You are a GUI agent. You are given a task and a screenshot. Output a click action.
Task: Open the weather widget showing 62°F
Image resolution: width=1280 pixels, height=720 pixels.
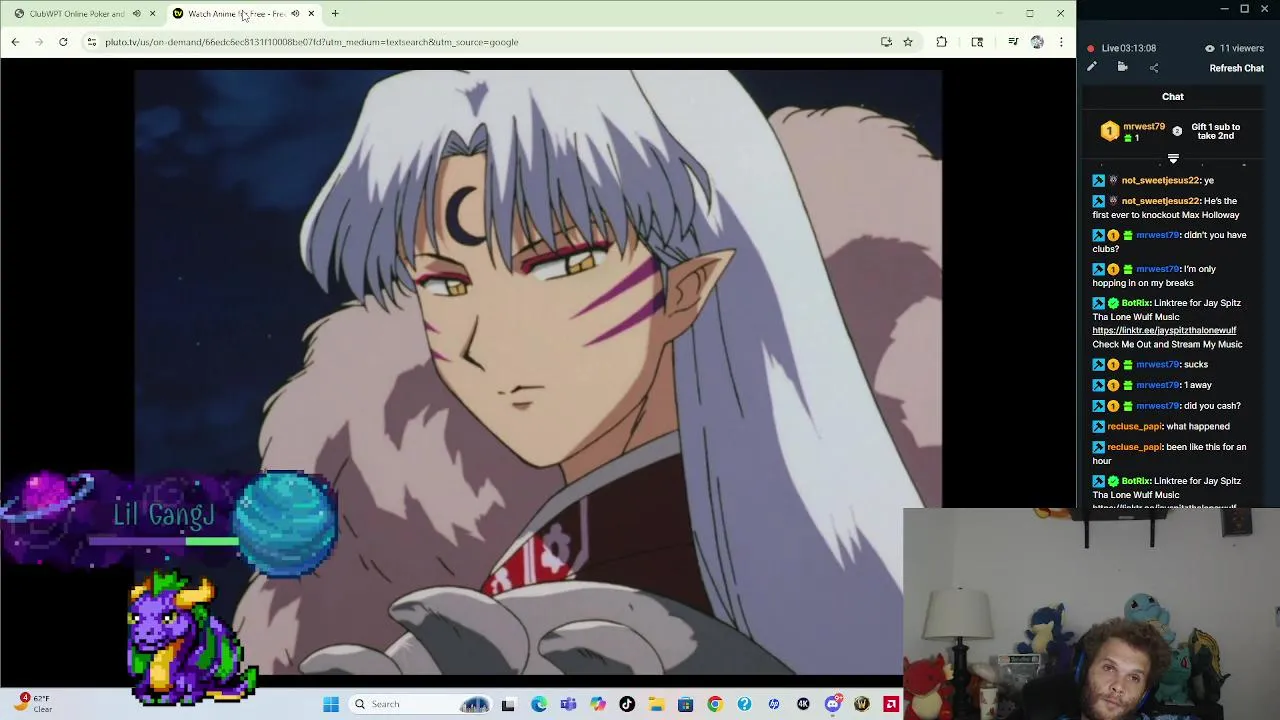(32, 703)
